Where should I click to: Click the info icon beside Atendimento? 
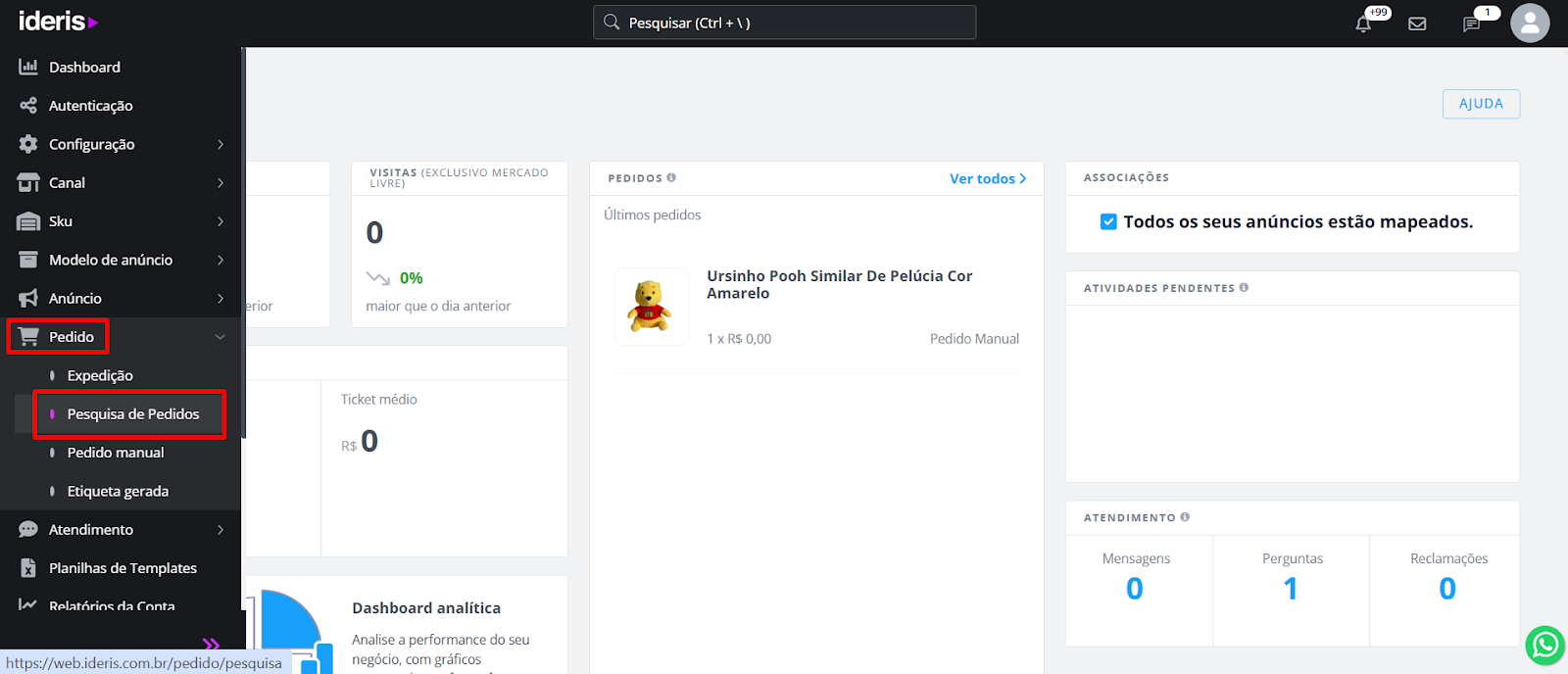[x=1185, y=516]
